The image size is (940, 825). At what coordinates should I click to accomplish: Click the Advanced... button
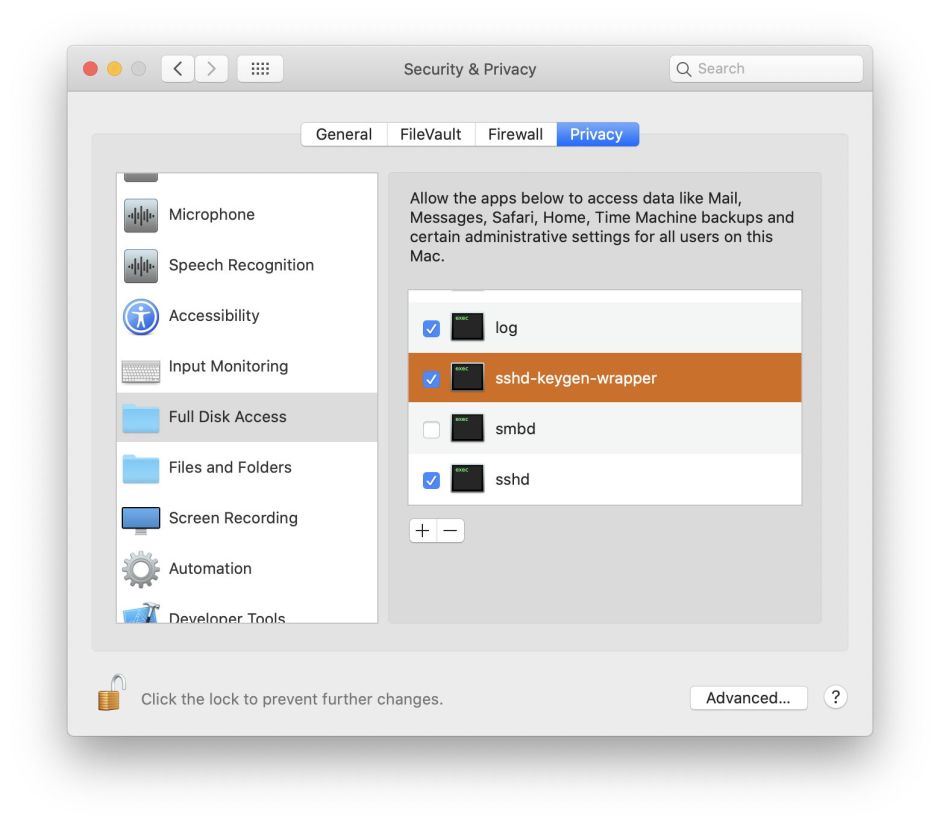[748, 698]
